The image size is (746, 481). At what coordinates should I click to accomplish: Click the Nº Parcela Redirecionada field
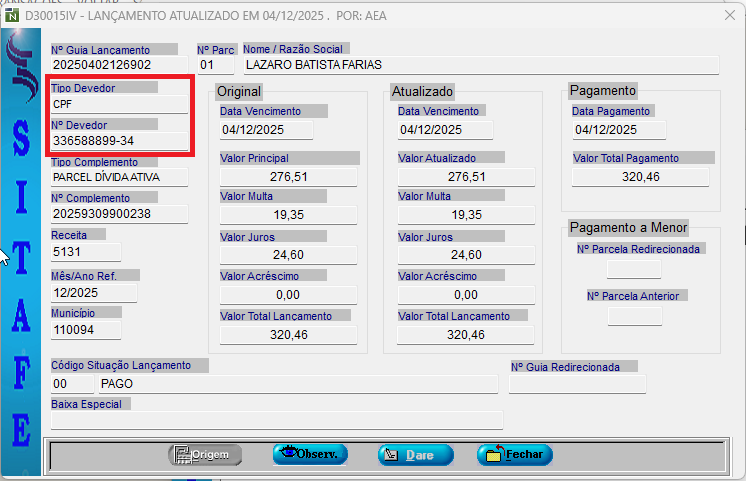[633, 269]
